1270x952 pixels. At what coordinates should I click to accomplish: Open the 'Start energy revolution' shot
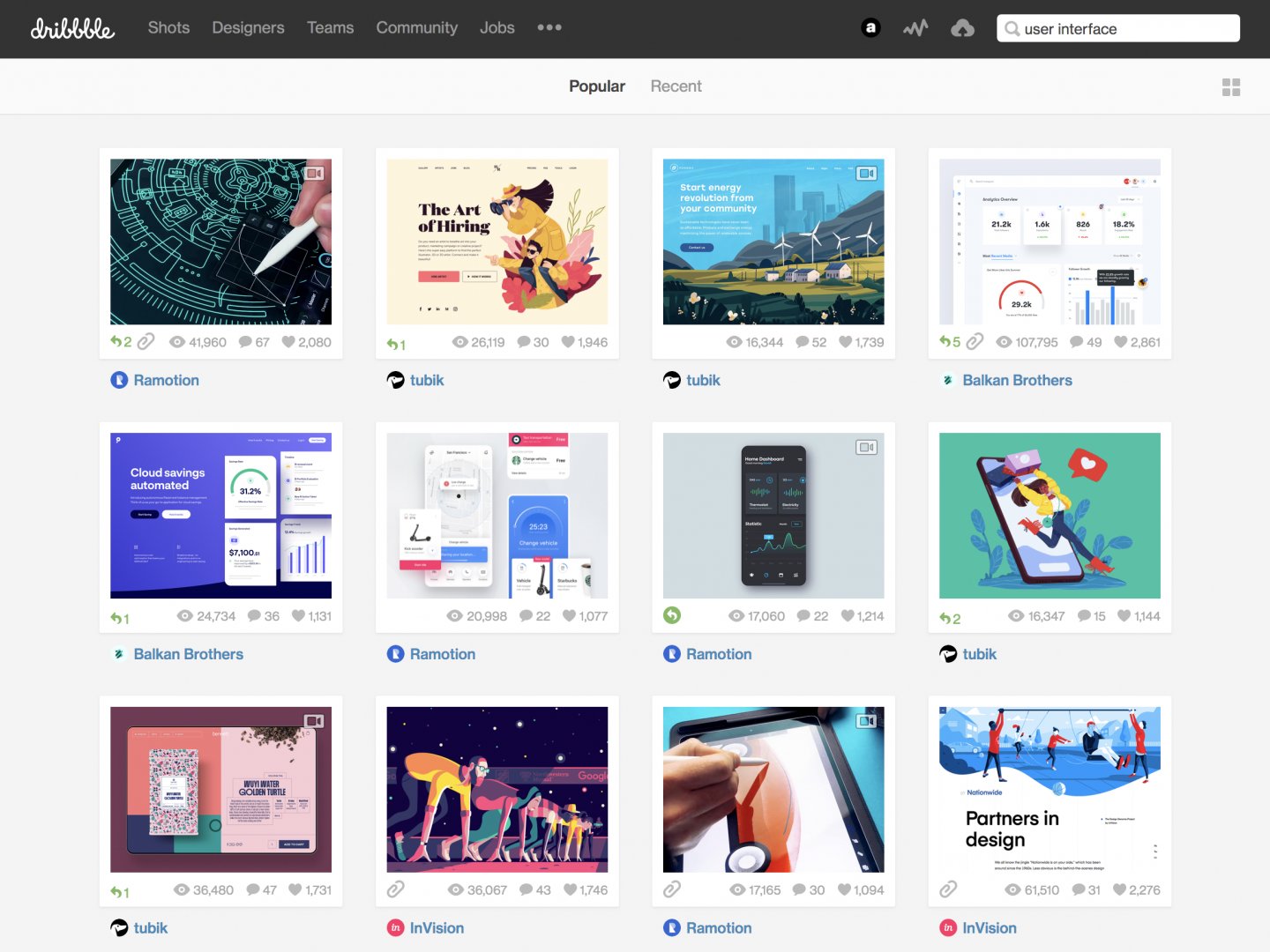773,242
